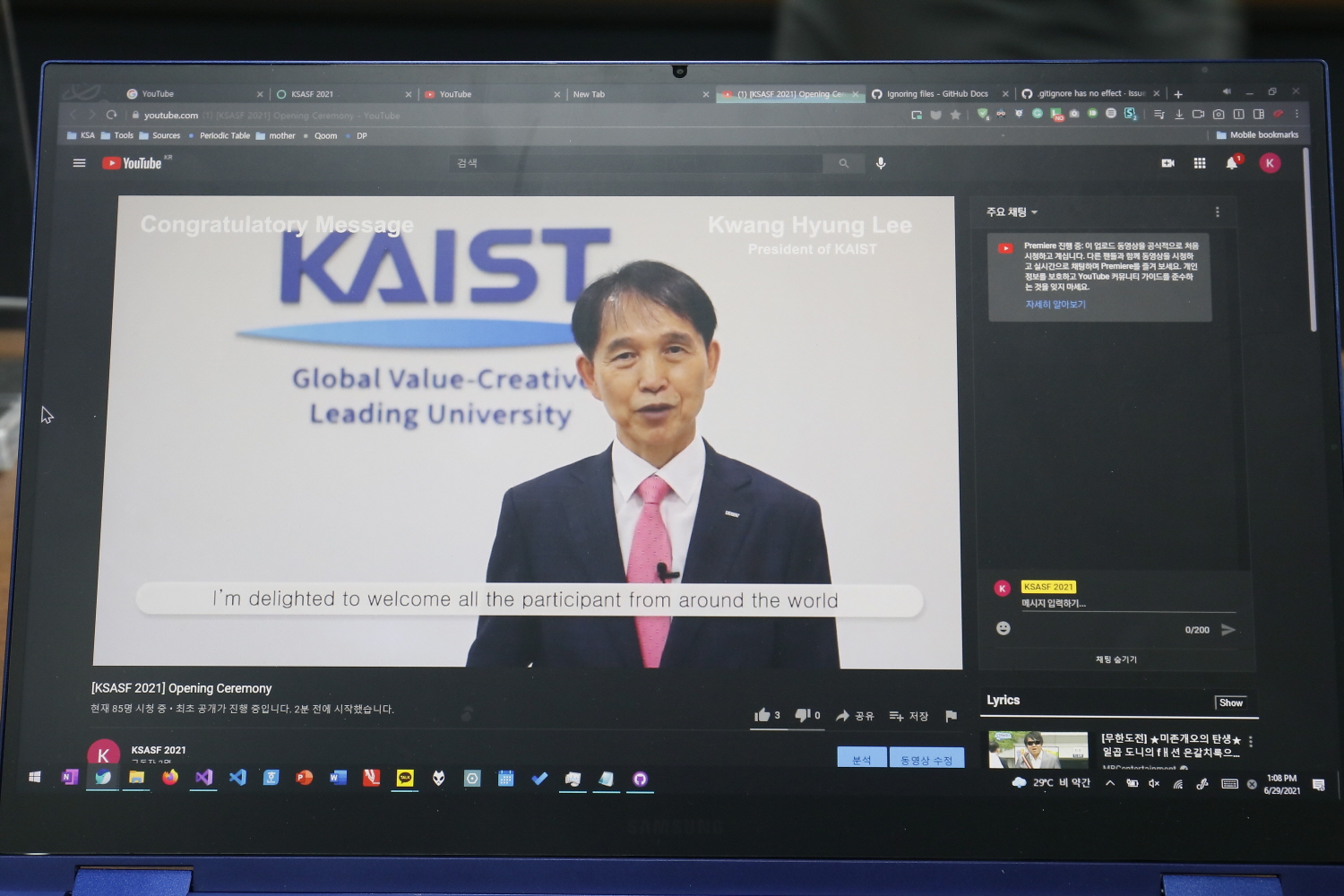Click the YouTube search box
1344x896 pixels.
pyautogui.click(x=636, y=163)
